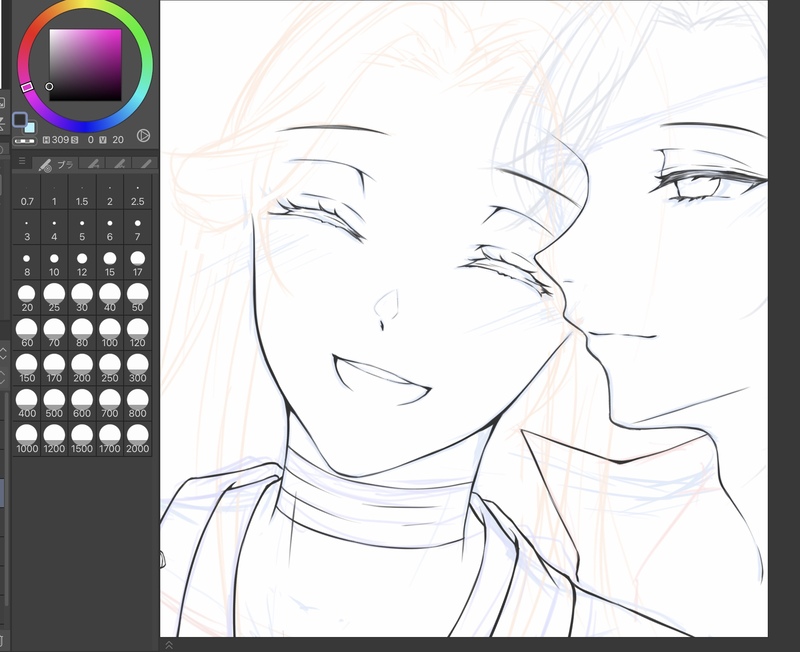Switch the color wheel color space icon
Viewport: 800px width, 652px height.
pos(143,136)
